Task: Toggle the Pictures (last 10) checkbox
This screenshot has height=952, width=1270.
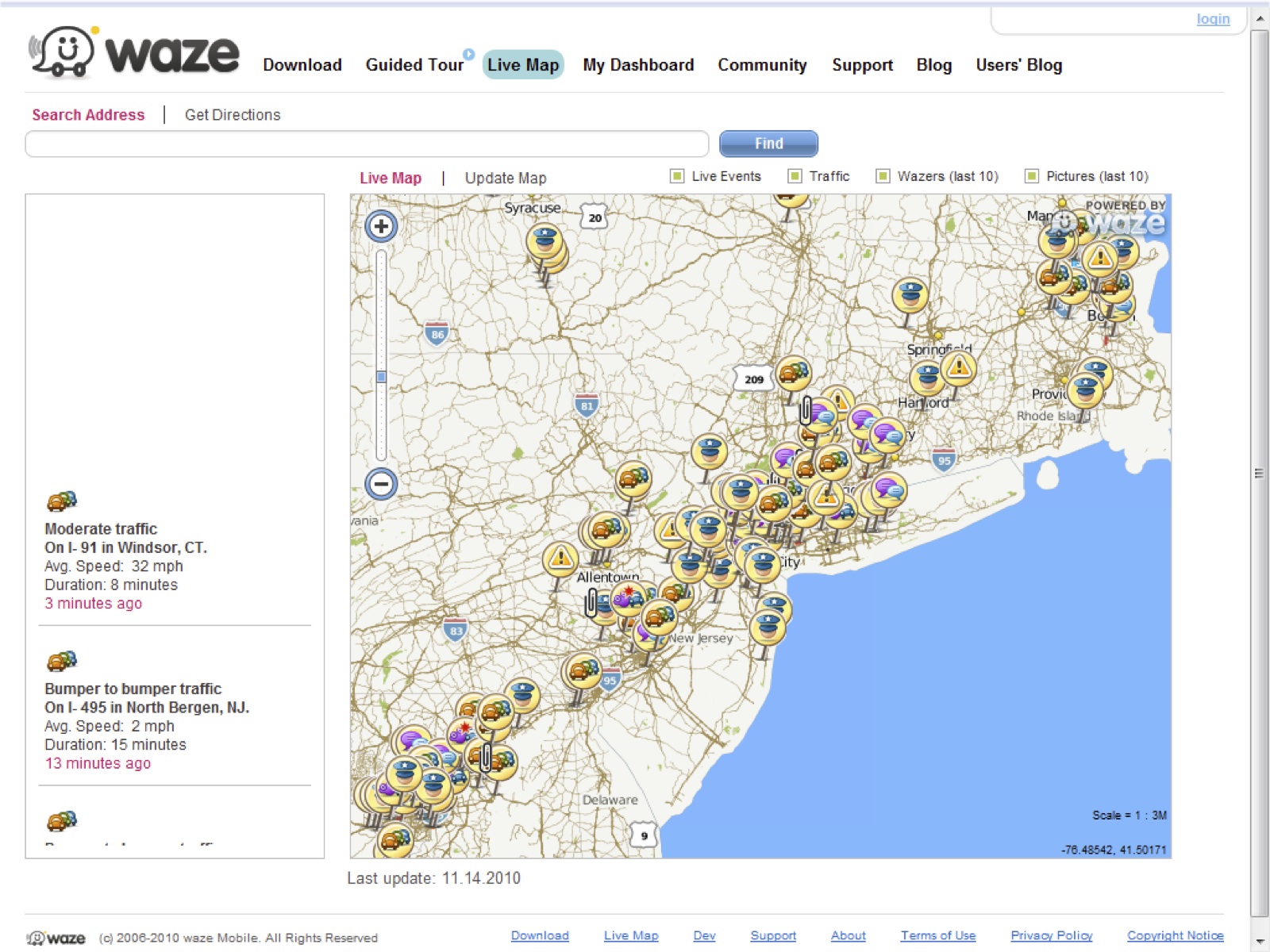Action: tap(1031, 176)
